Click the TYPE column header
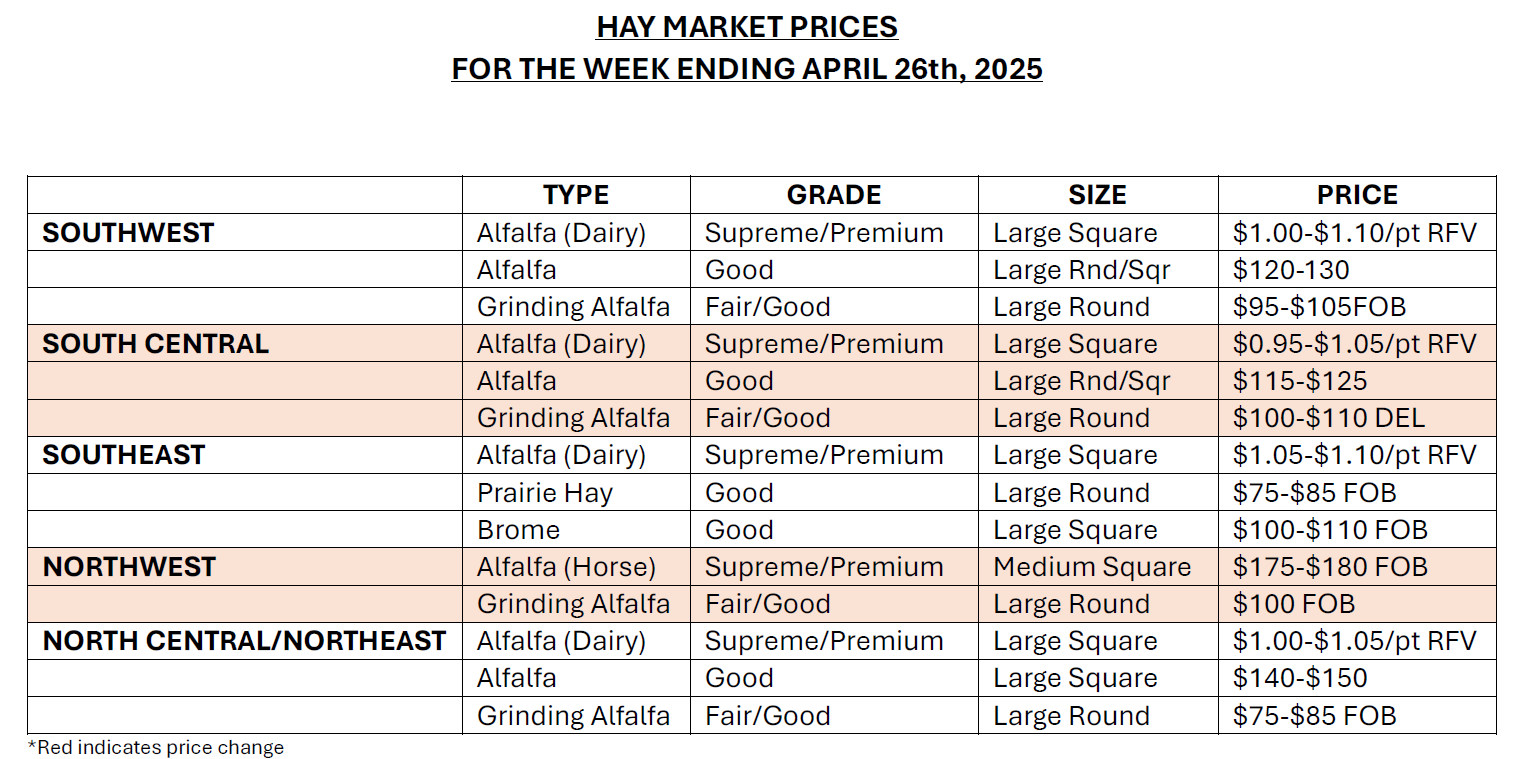Viewport: 1526px width, 759px height. pyautogui.click(x=576, y=195)
